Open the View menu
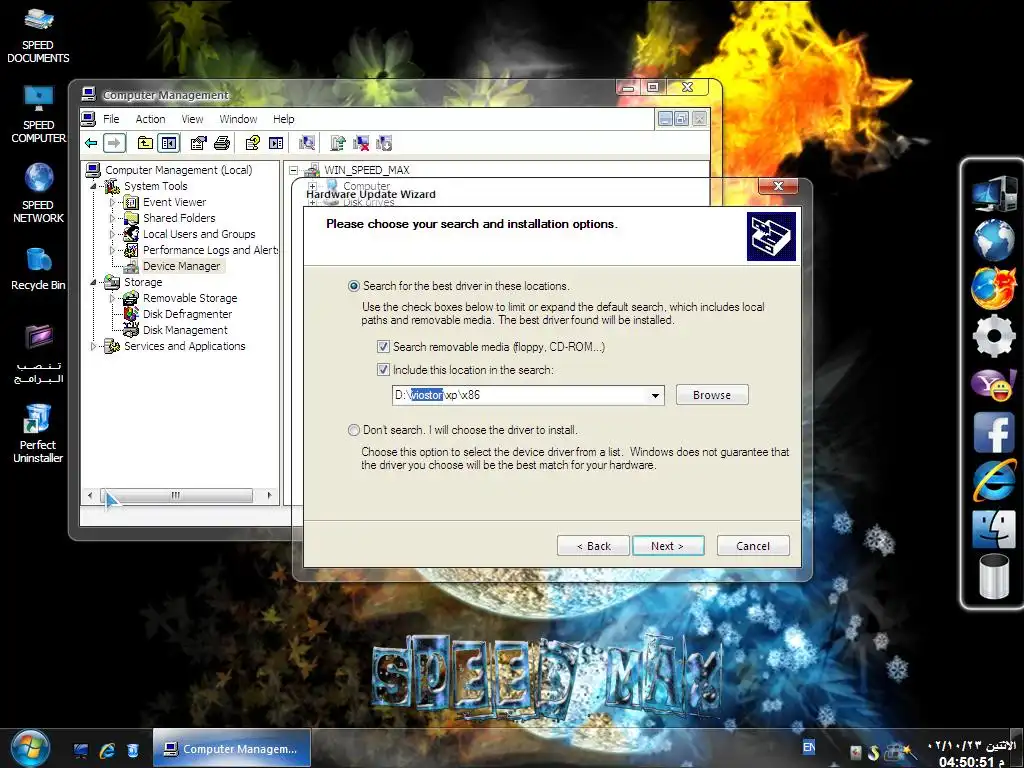 pos(192,119)
